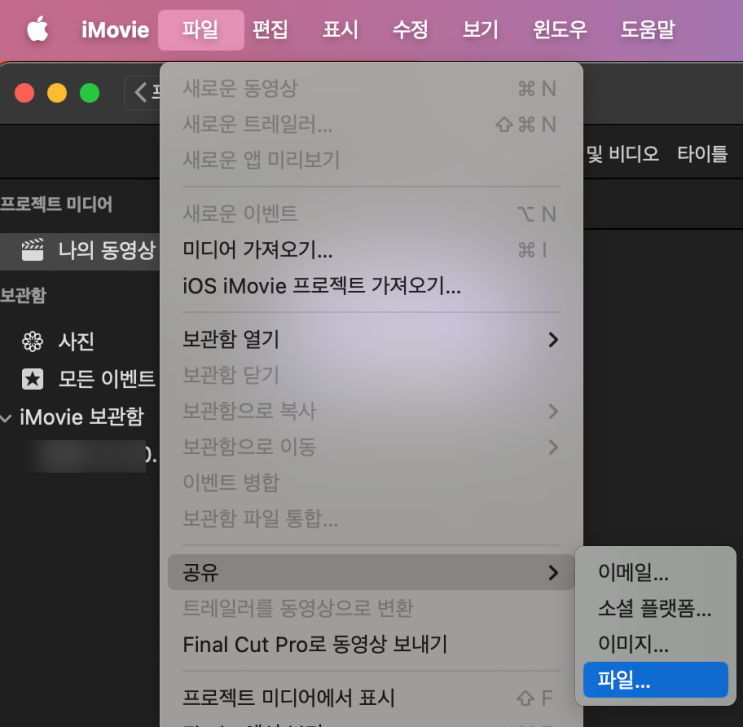The image size is (743, 727).
Task: Click the green full-screen window button
Action: click(90, 92)
